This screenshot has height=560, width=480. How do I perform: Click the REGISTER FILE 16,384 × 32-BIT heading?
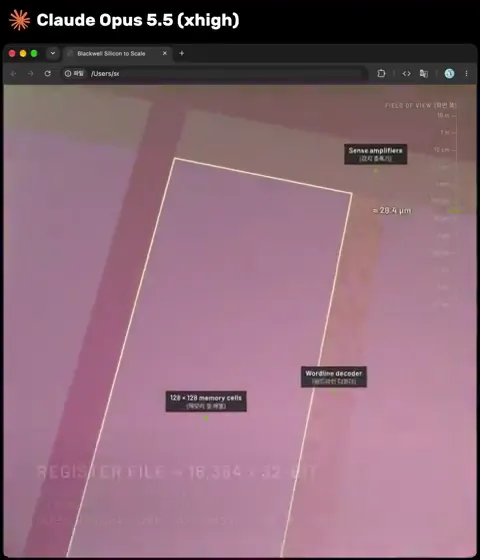point(178,472)
